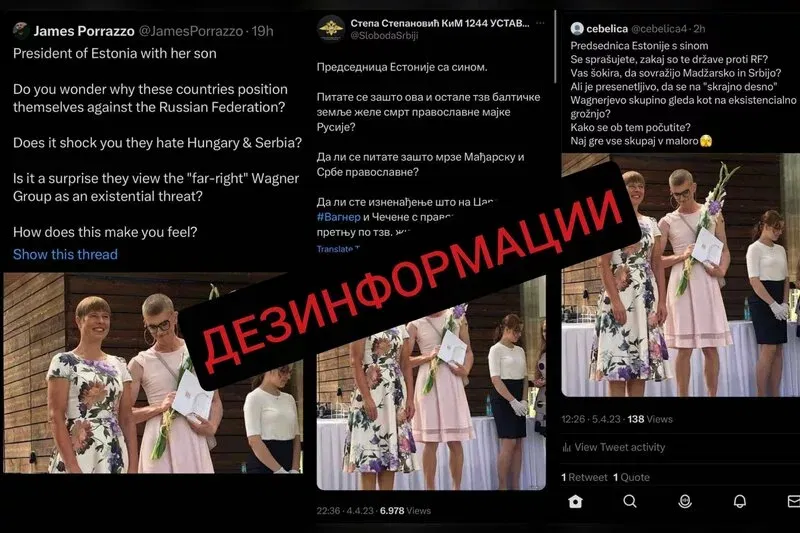Click the Show this thread link
The image size is (800, 533).
pyautogui.click(x=65, y=254)
